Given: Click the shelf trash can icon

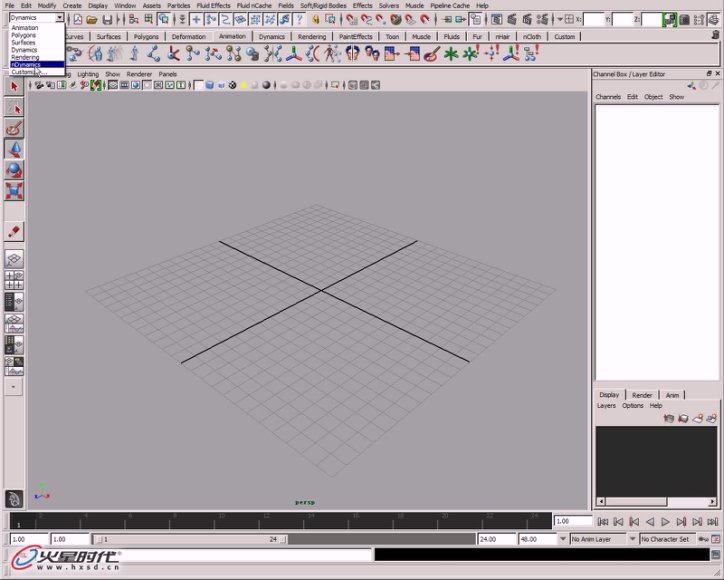Looking at the screenshot, I should pos(715,35).
